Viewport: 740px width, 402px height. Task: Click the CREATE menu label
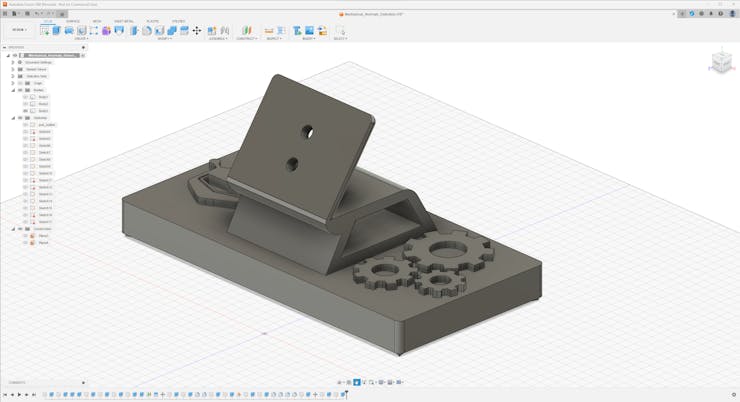coord(81,39)
